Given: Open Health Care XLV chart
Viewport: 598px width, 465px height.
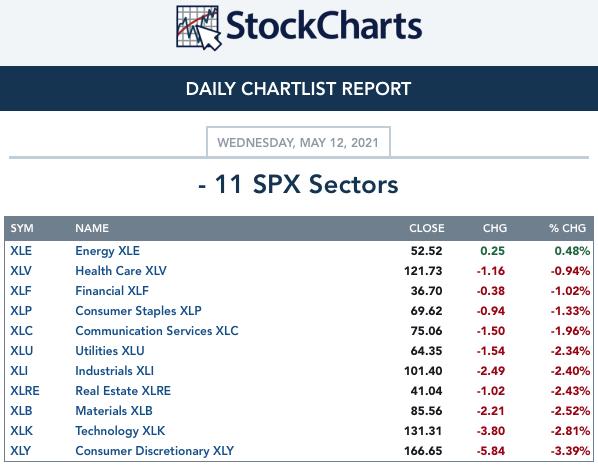Looking at the screenshot, I should click(x=121, y=271).
